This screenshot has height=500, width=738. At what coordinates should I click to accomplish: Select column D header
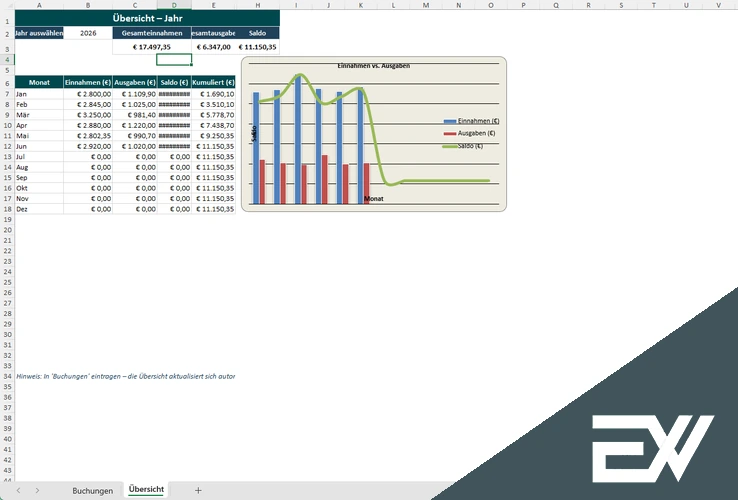click(174, 5)
